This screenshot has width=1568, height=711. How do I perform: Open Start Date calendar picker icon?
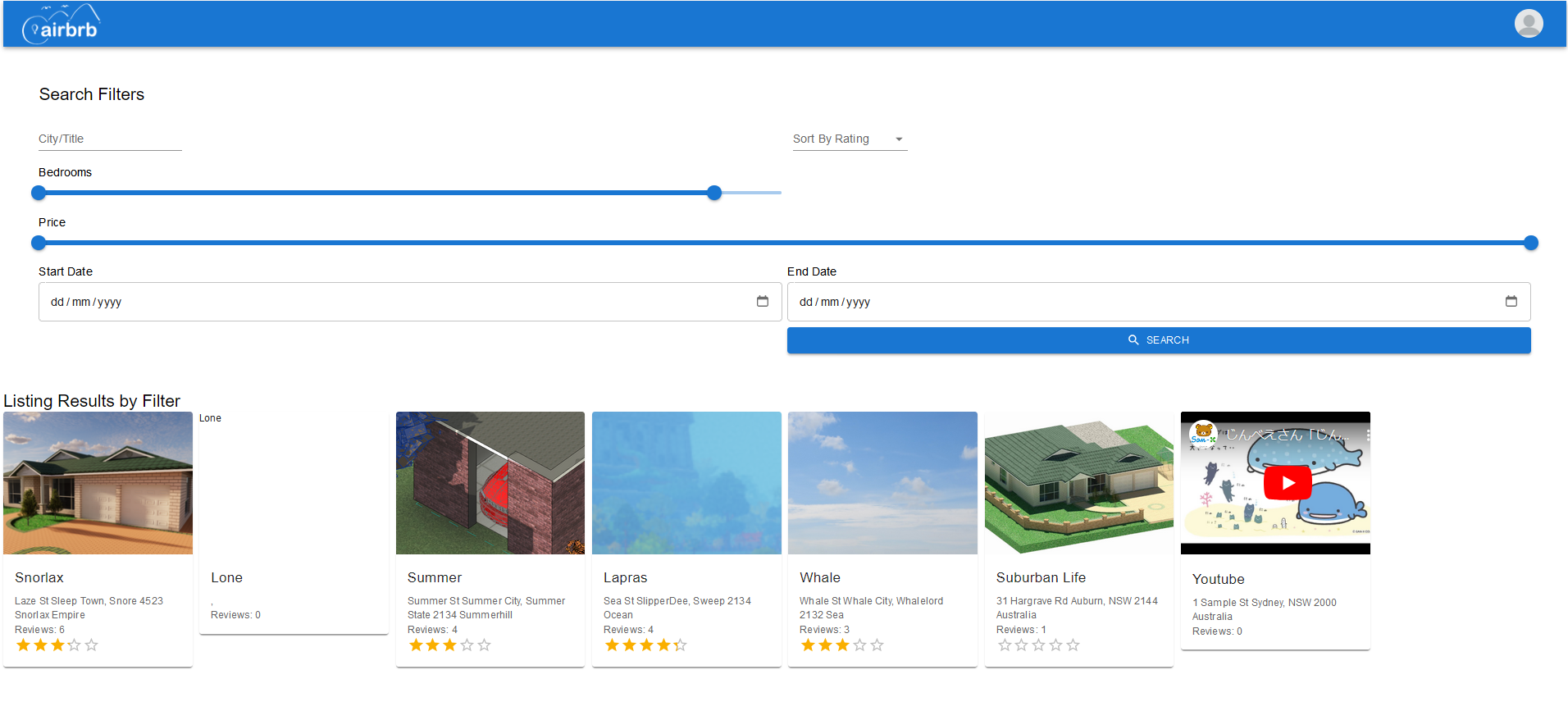pos(762,302)
